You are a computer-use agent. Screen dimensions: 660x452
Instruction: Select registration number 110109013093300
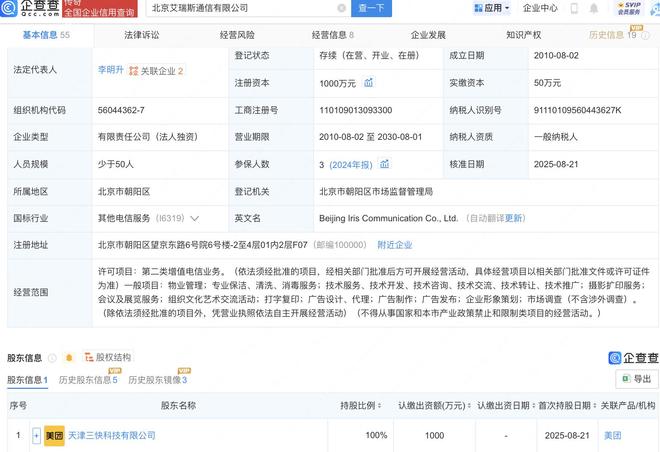(356, 110)
